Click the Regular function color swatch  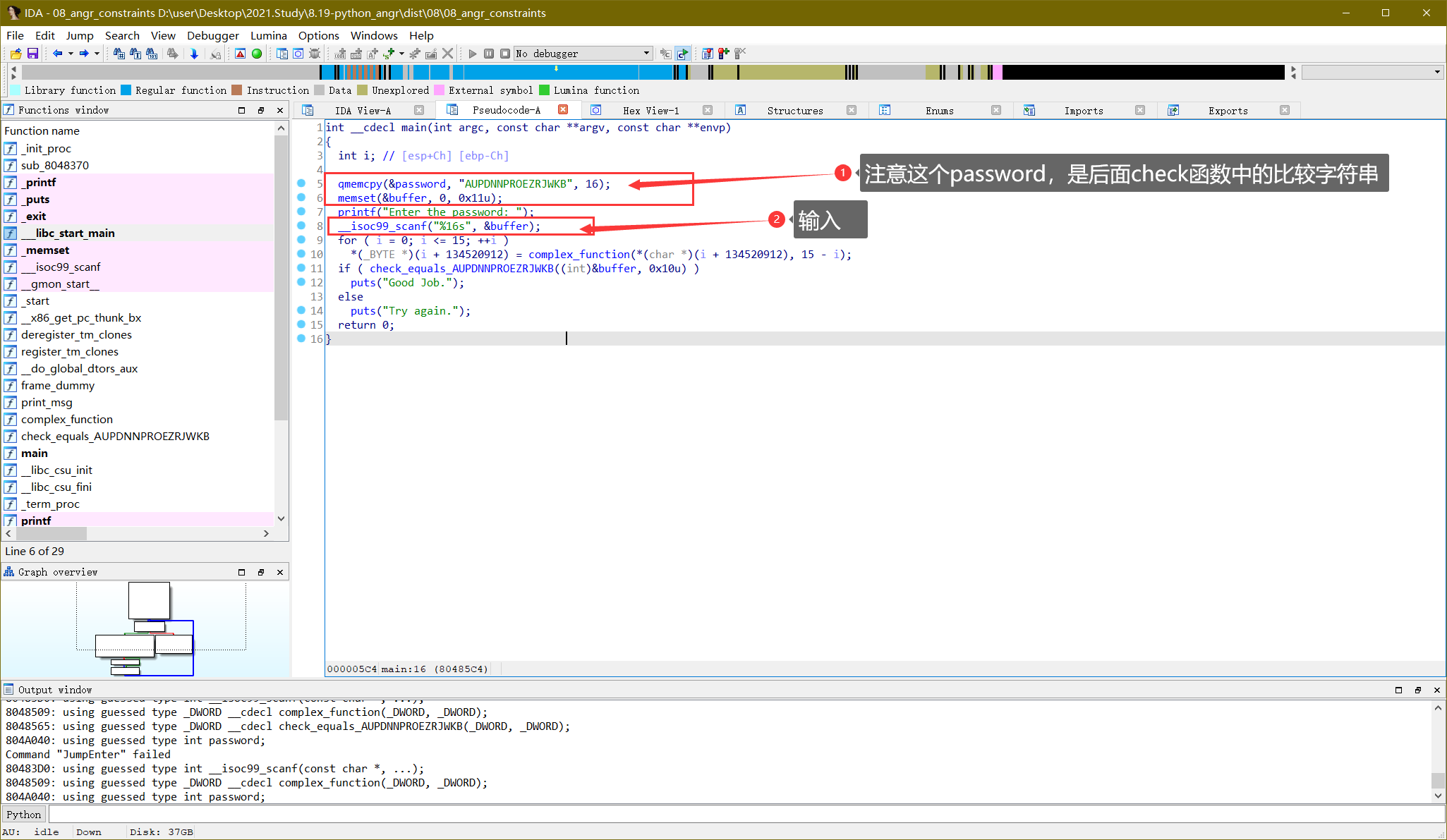click(126, 90)
